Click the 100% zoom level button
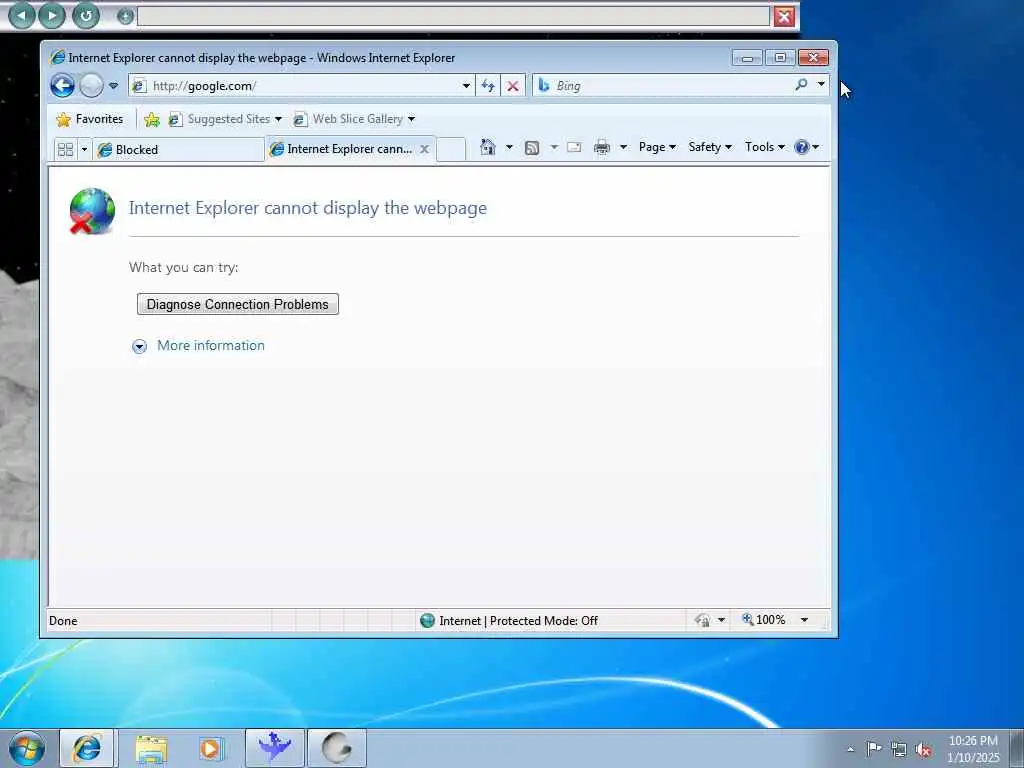 (763, 620)
